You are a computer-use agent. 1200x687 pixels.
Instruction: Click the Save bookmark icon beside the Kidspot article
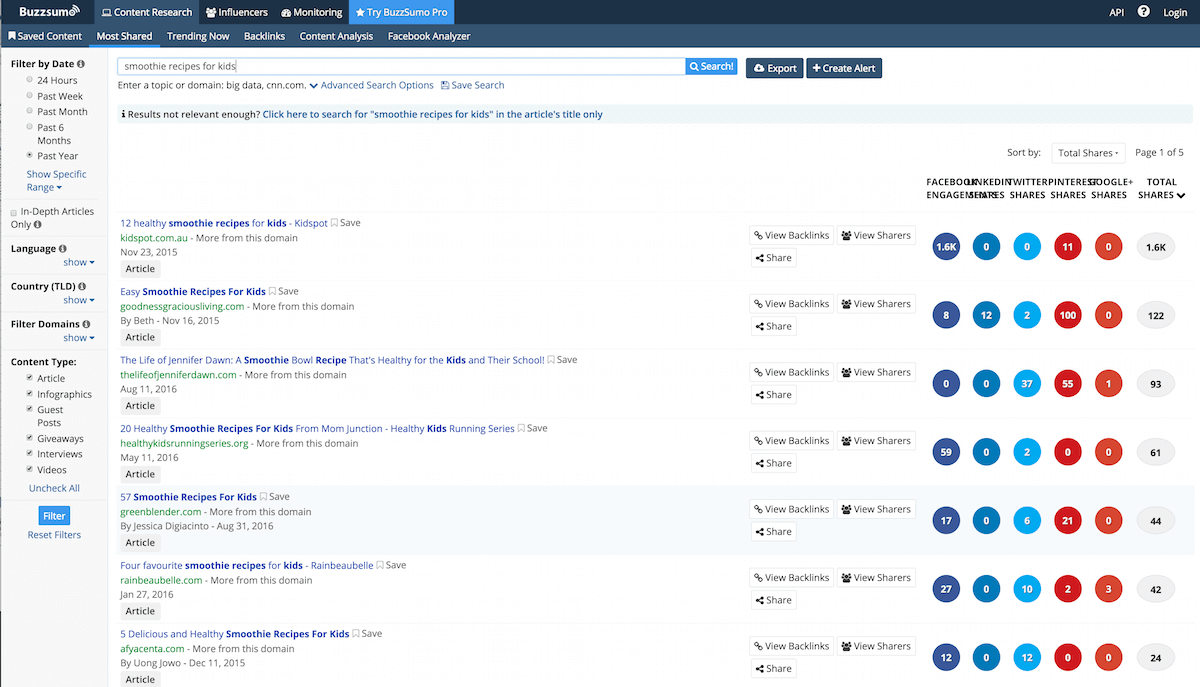pos(334,222)
